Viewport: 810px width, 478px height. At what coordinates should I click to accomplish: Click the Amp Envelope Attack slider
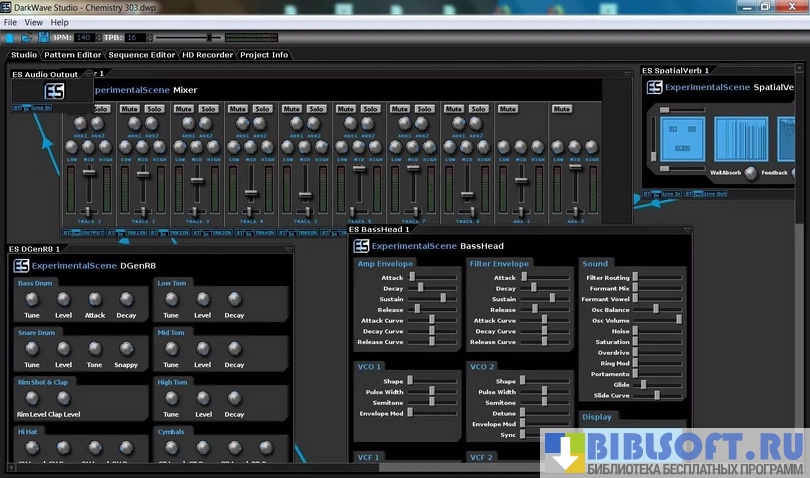tap(412, 277)
